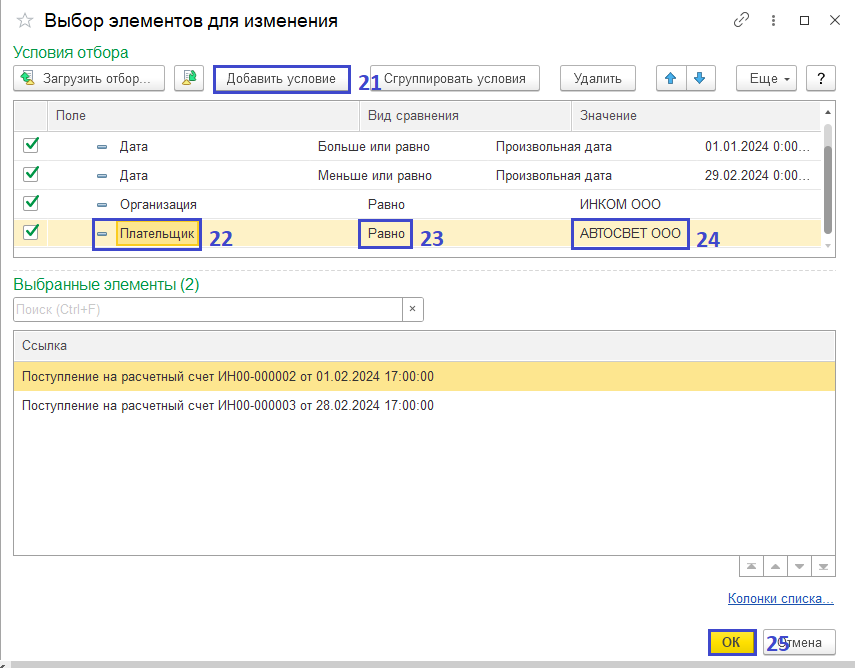This screenshot has width=855, height=668.
Task: Click the favorites star icon in title
Action: (x=25, y=21)
